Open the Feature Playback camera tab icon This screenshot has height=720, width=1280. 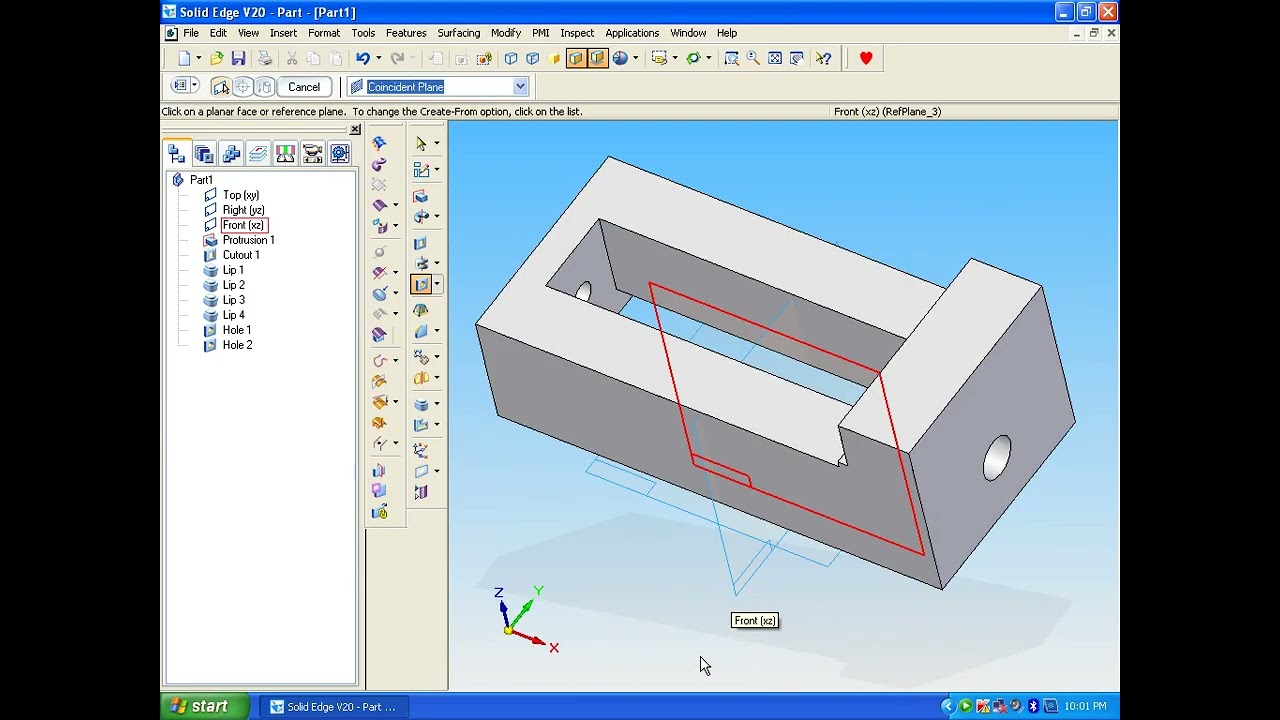click(x=312, y=154)
